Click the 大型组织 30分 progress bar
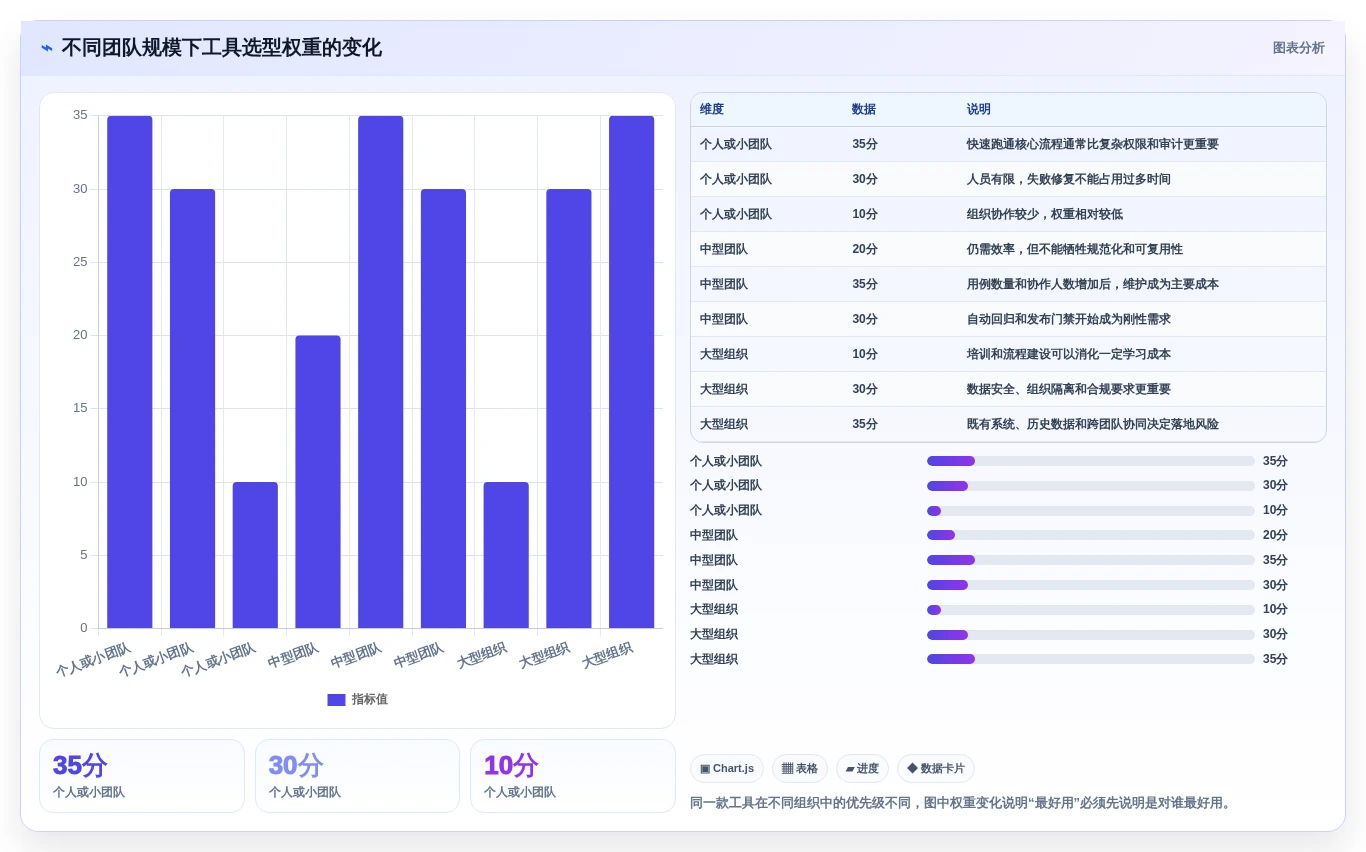The width and height of the screenshot is (1366, 852). (1090, 635)
